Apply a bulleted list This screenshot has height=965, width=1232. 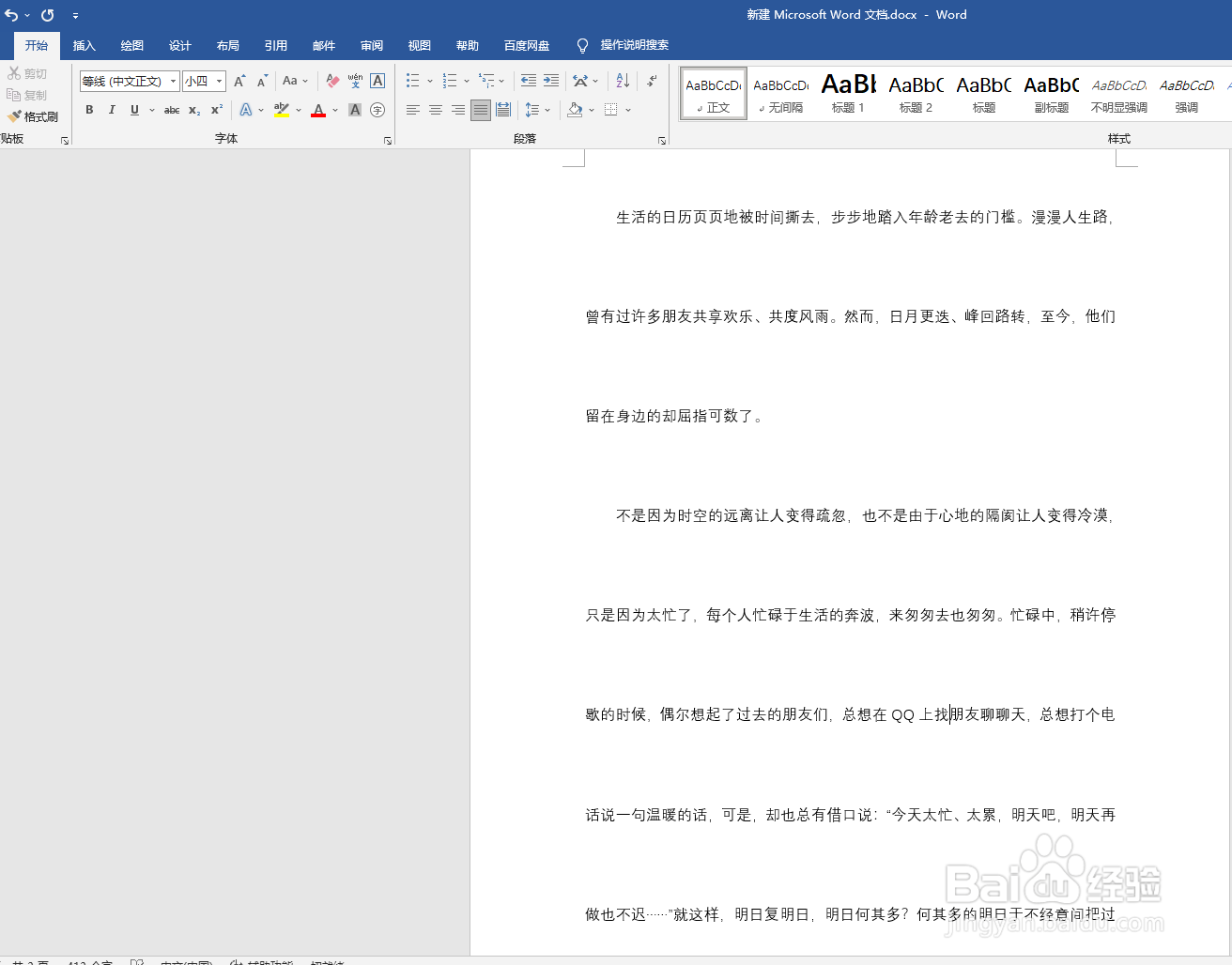(412, 82)
